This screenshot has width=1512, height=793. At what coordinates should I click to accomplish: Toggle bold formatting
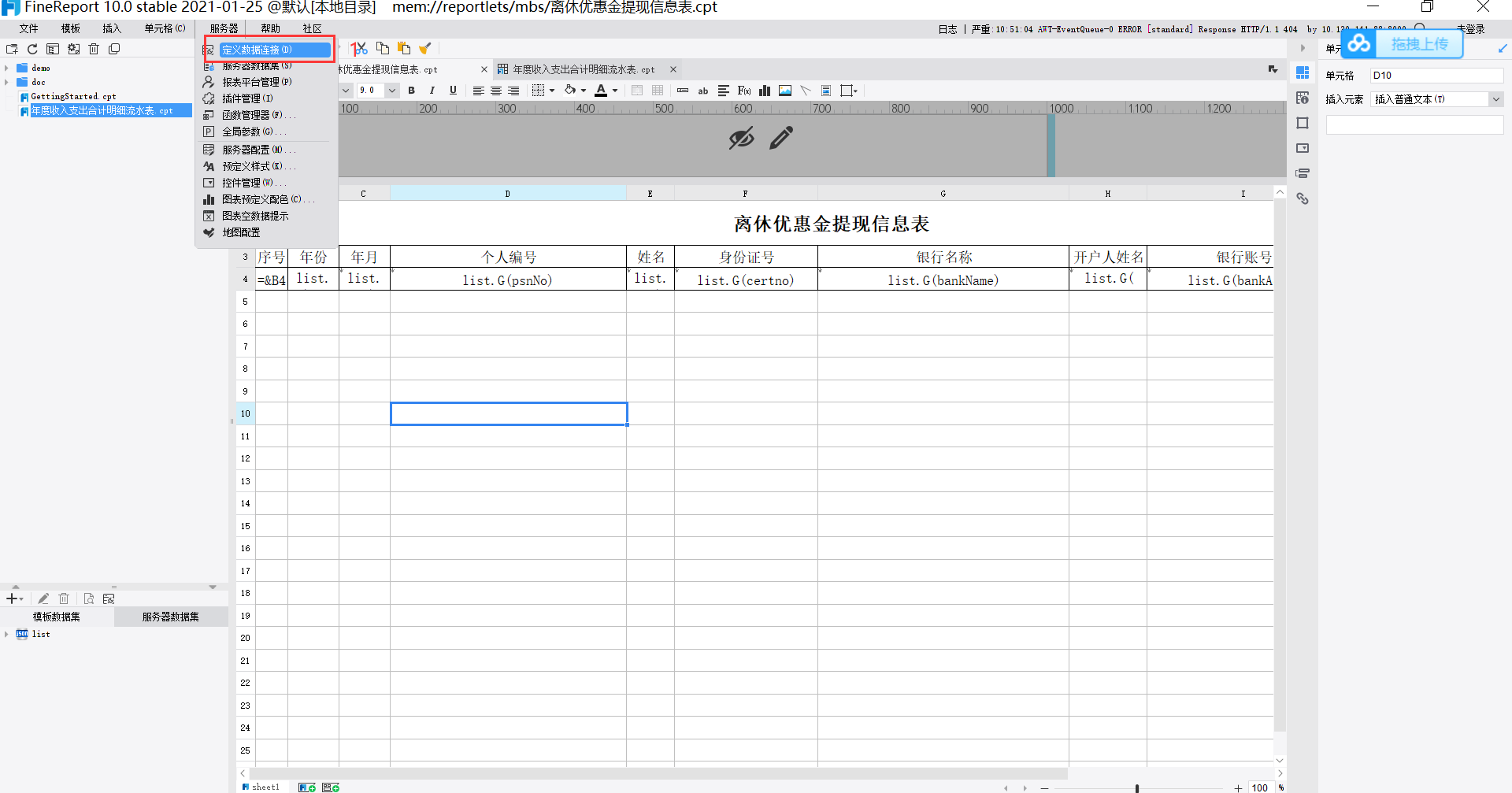pos(412,91)
